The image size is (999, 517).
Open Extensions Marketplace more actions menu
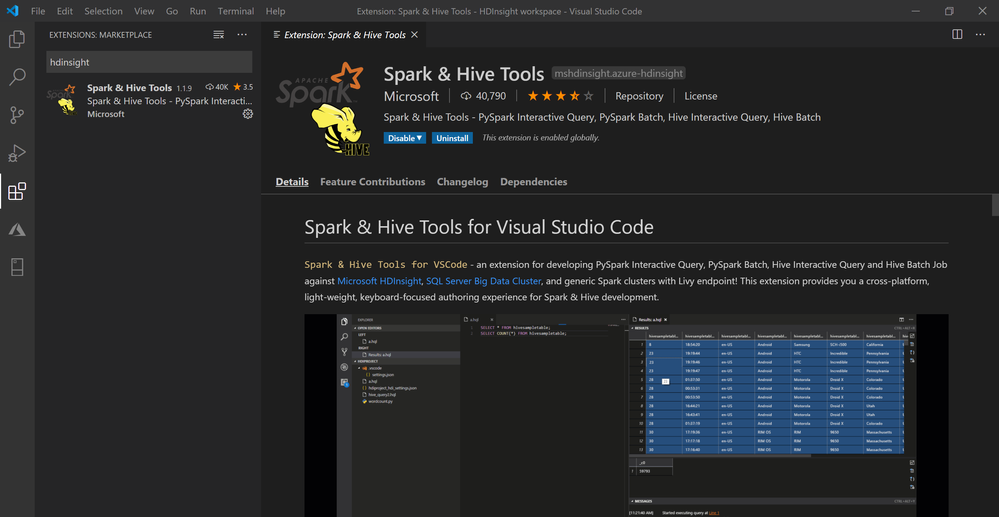click(242, 34)
